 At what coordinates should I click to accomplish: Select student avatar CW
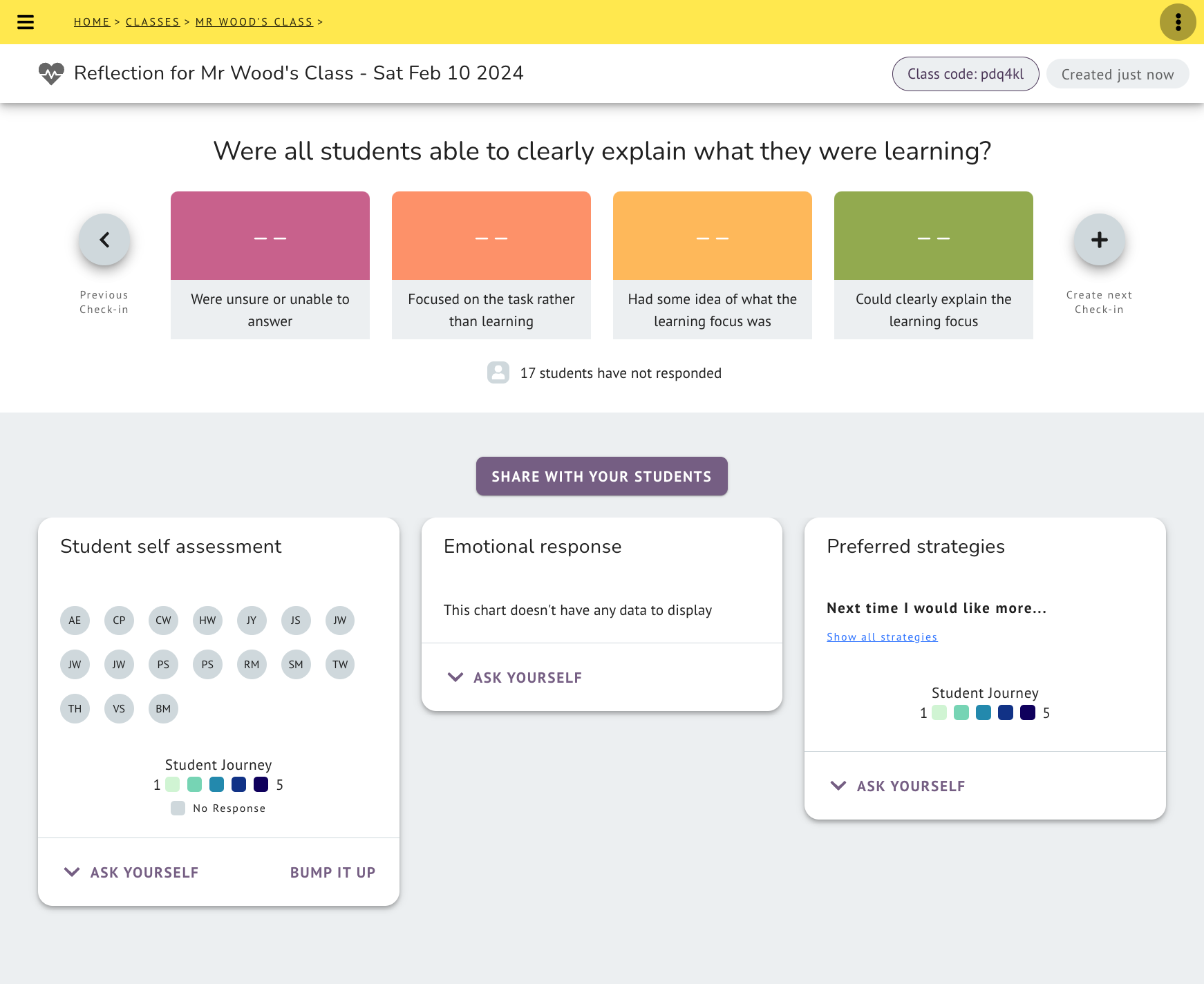[x=163, y=621]
